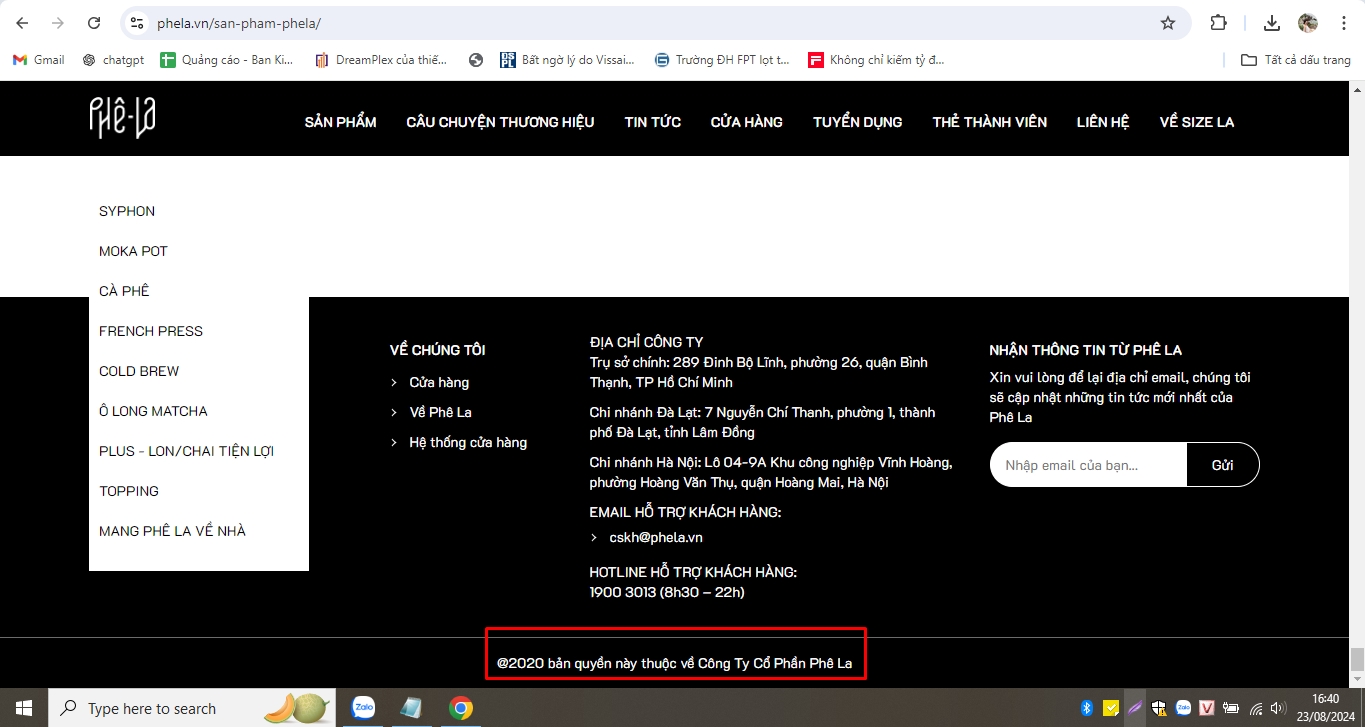
Task: Reload the current page
Action: (x=93, y=22)
